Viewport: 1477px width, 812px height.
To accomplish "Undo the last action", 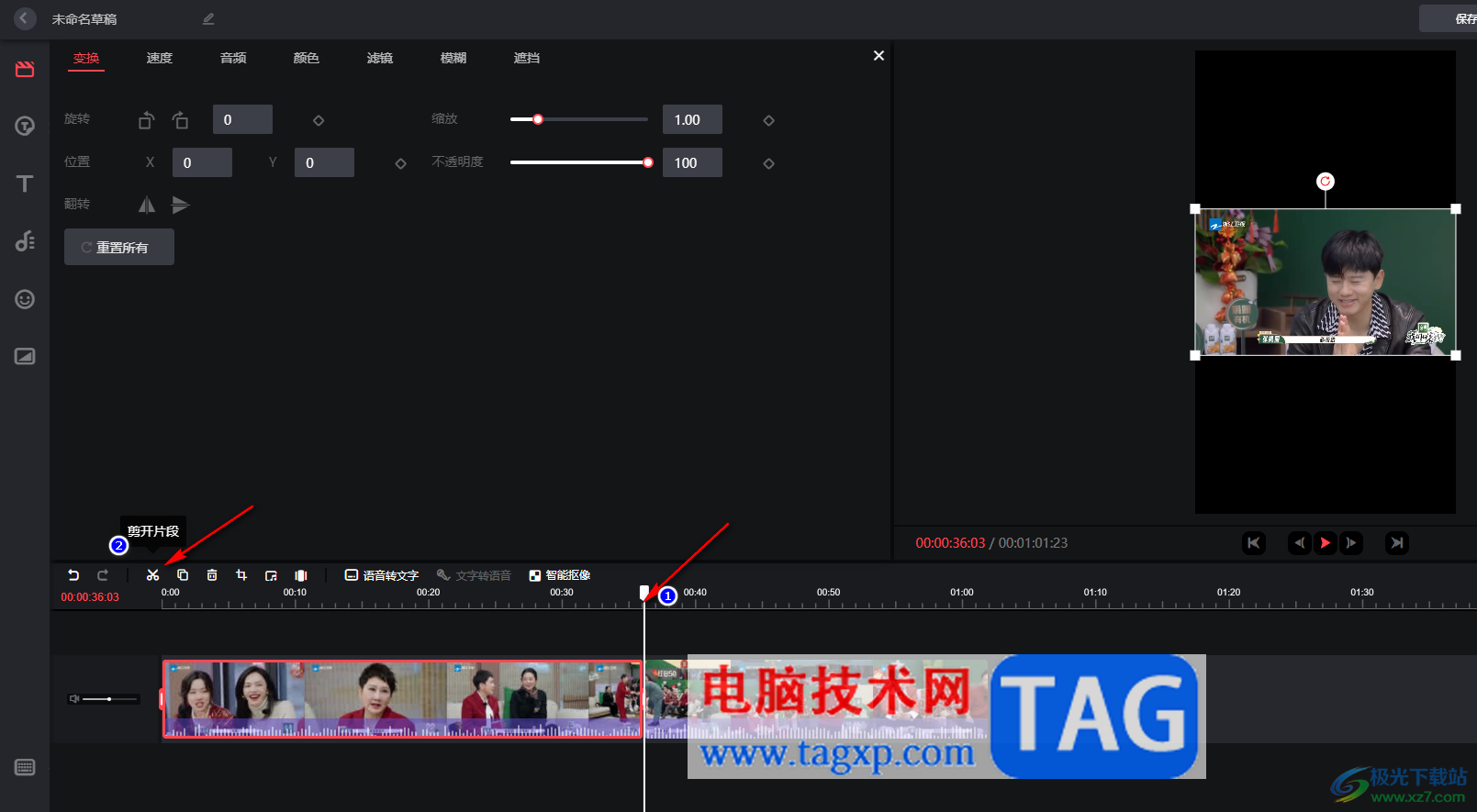I will [x=73, y=575].
